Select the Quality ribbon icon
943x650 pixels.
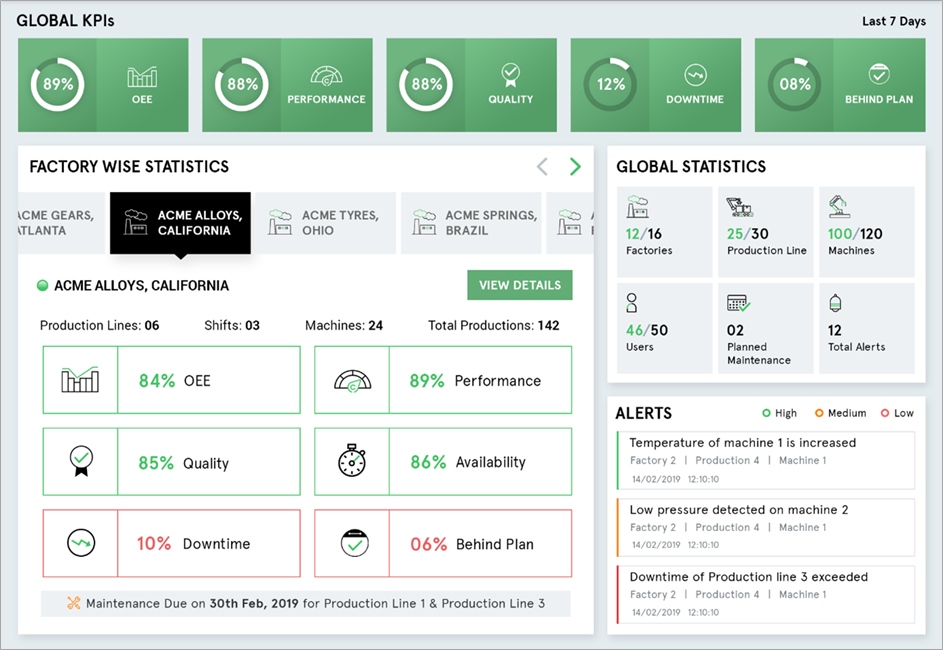coord(511,72)
